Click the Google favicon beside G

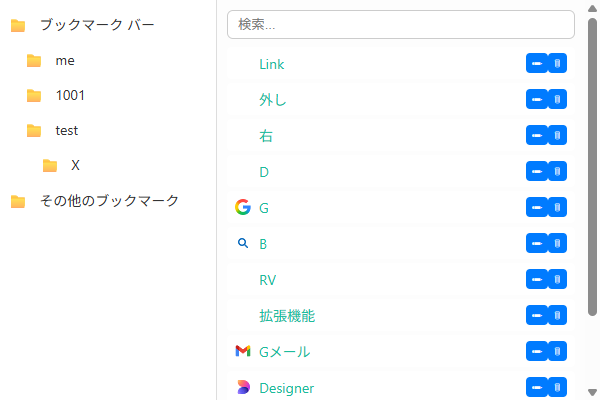point(242,208)
